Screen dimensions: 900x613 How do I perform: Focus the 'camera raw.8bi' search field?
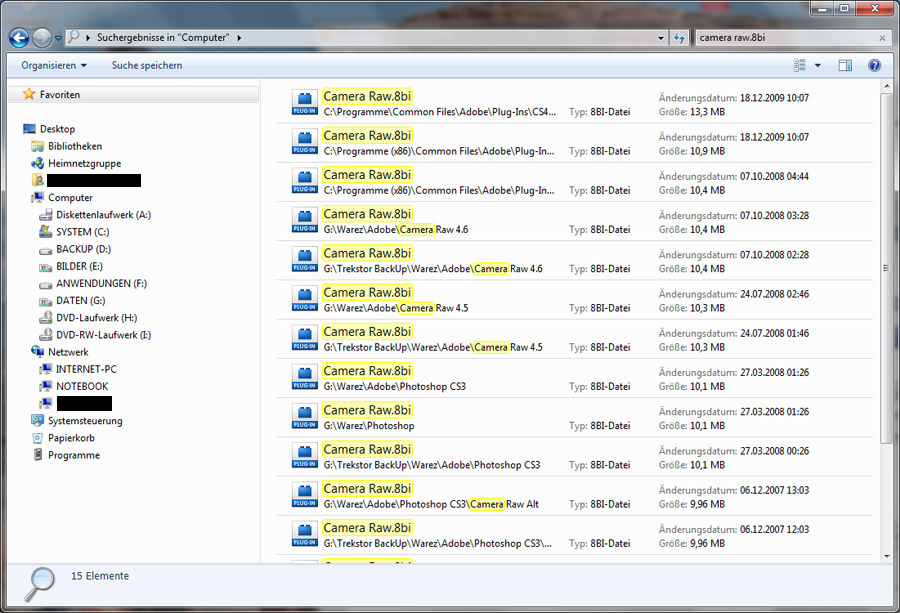pyautogui.click(x=785, y=38)
